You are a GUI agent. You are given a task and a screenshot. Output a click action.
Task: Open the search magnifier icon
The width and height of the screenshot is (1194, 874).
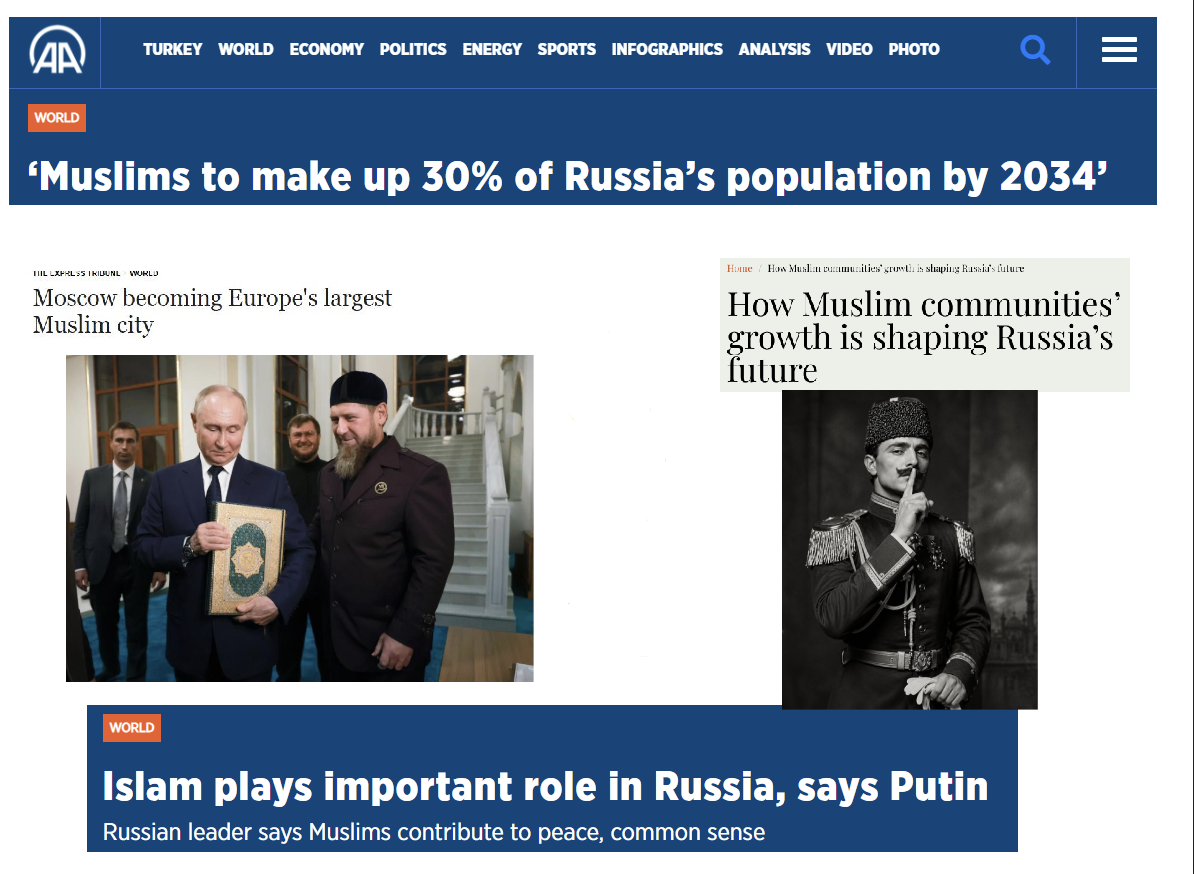tap(1035, 50)
